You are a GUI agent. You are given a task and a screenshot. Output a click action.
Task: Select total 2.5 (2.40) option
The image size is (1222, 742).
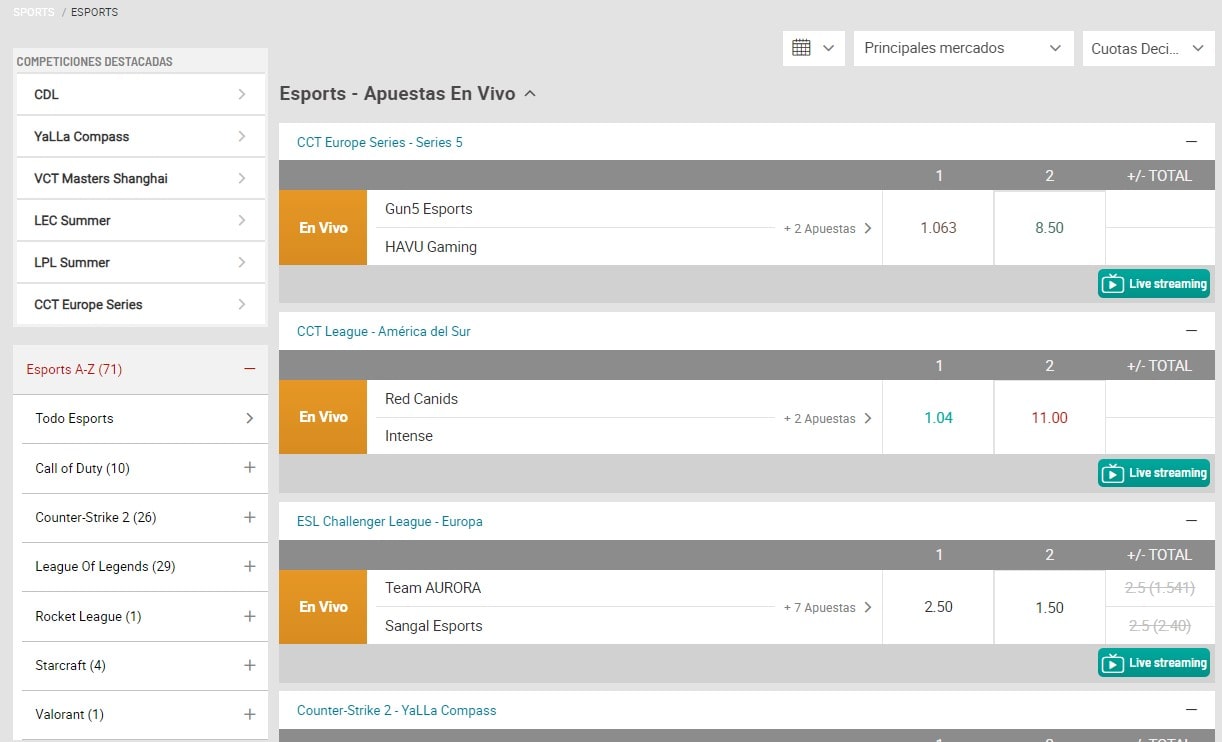(x=1160, y=625)
